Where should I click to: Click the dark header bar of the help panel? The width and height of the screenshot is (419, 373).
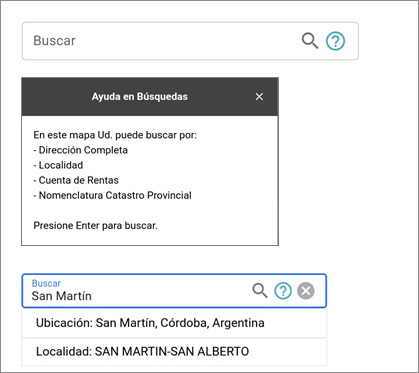[x=150, y=97]
